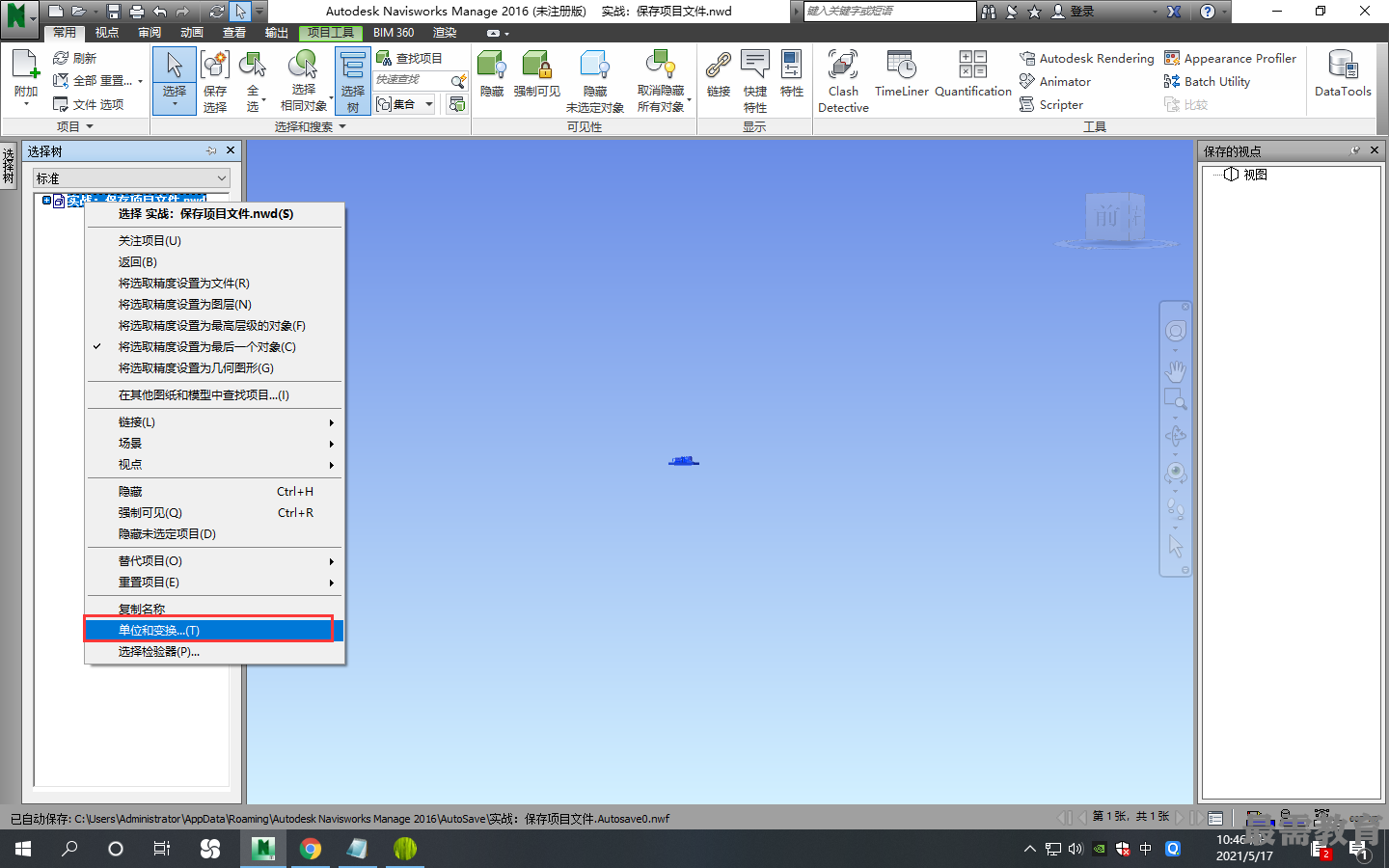Click 复制名称 in context menu
1389x868 pixels.
[214, 609]
